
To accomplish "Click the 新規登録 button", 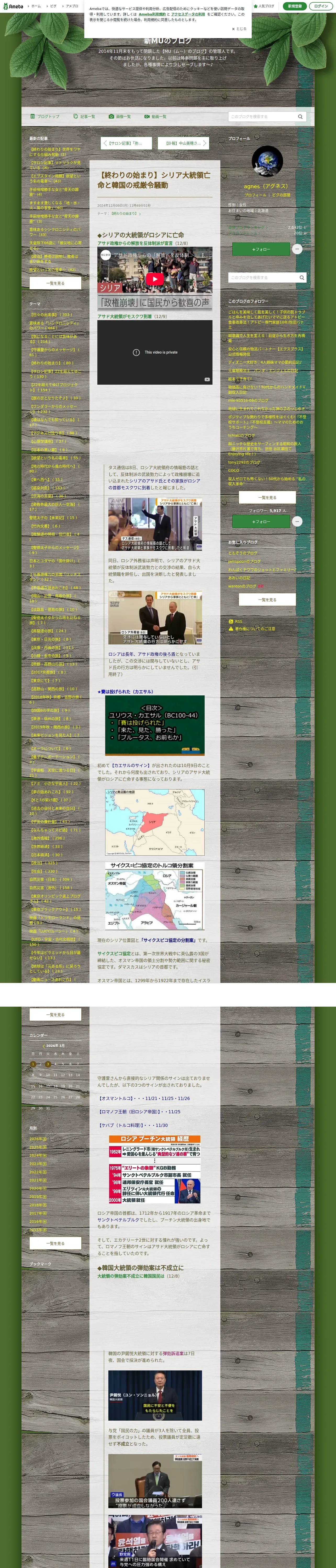I will (x=295, y=6).
